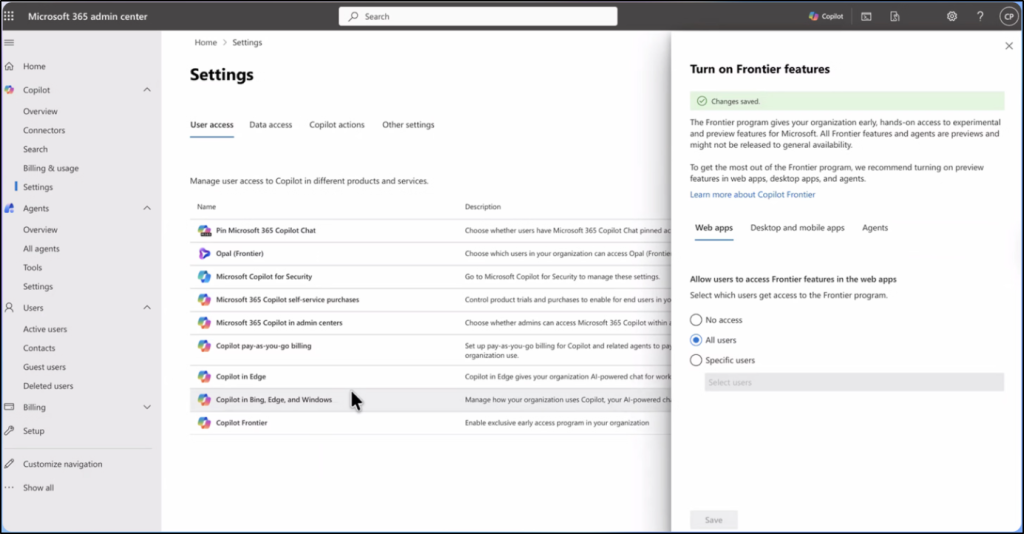The width and height of the screenshot is (1024, 534).
Task: Open Billing & usage under Copilot
Action: pos(51,168)
